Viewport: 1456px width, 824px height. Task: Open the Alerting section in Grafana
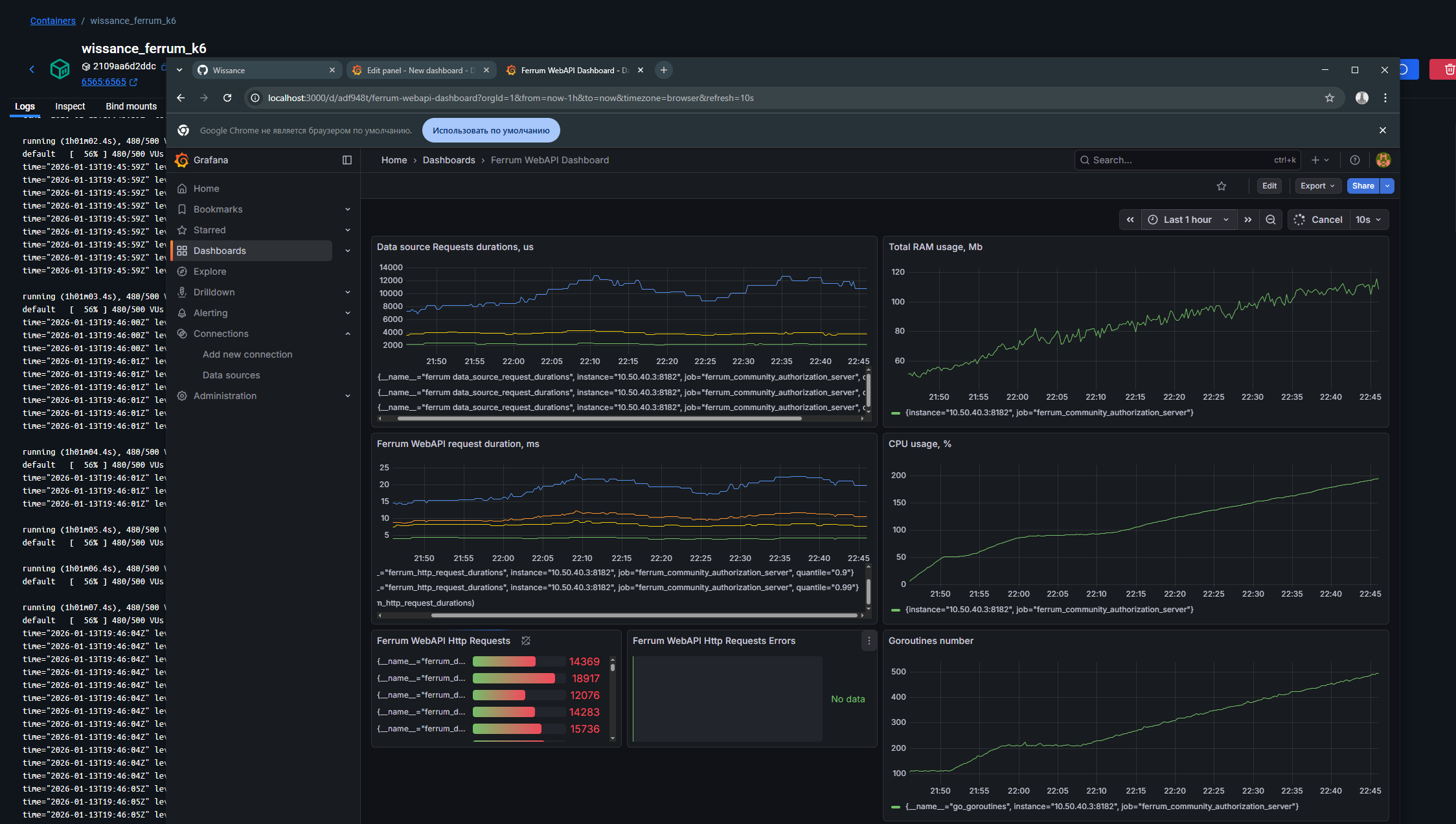tap(210, 312)
